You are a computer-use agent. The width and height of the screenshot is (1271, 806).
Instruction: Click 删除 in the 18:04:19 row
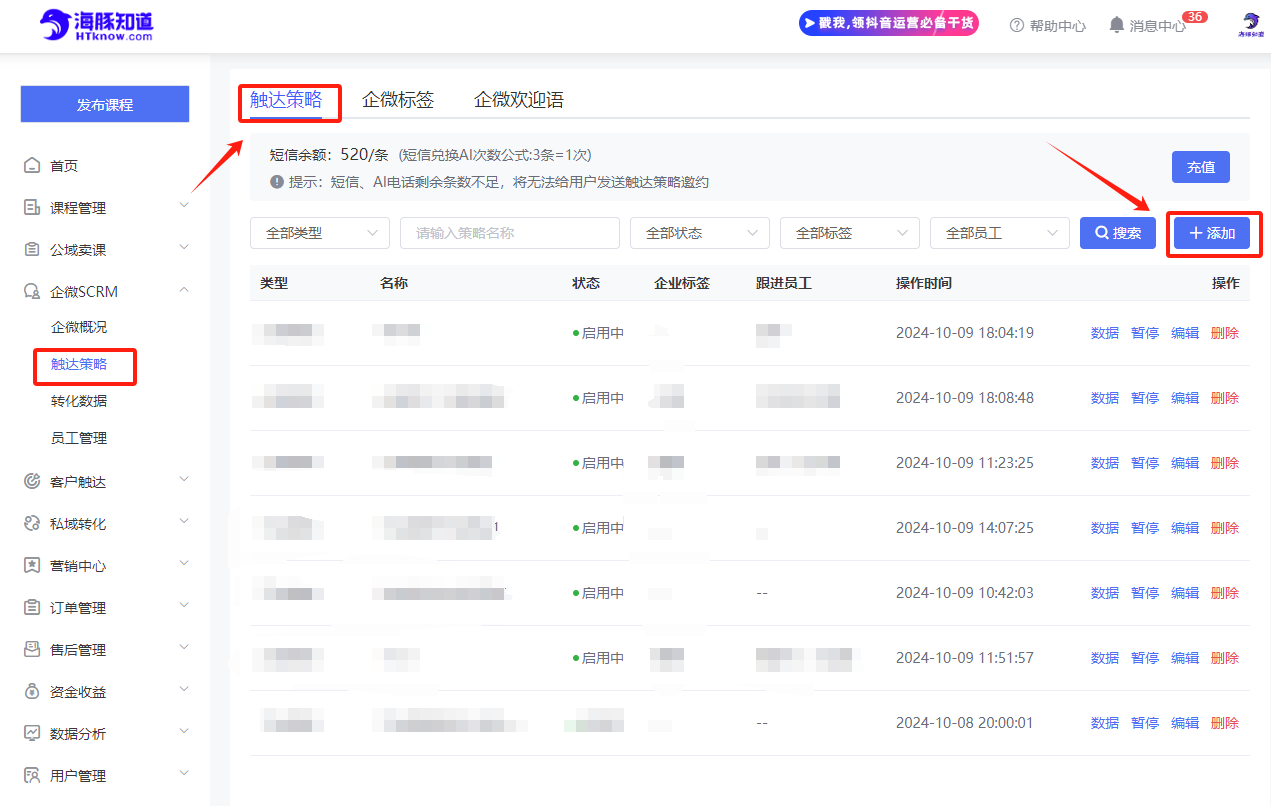pyautogui.click(x=1225, y=333)
